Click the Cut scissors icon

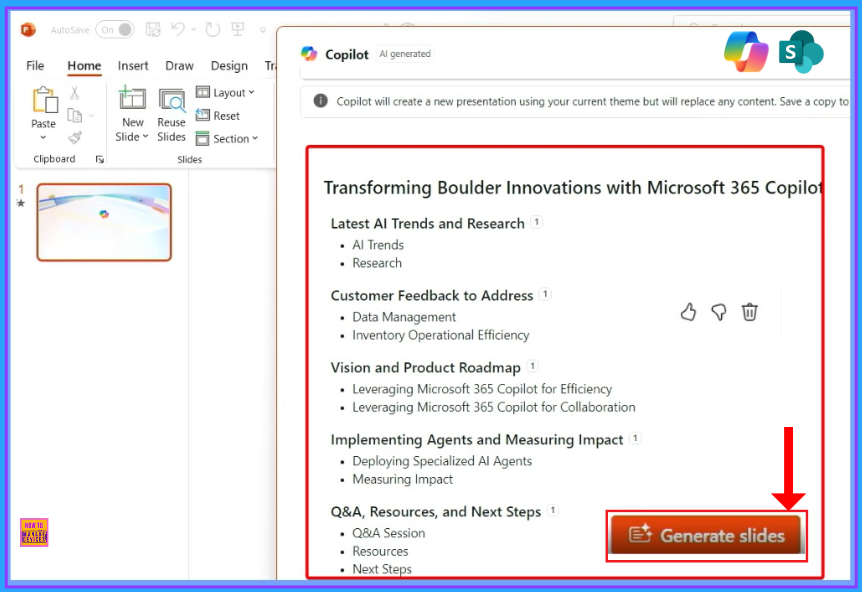click(x=75, y=93)
